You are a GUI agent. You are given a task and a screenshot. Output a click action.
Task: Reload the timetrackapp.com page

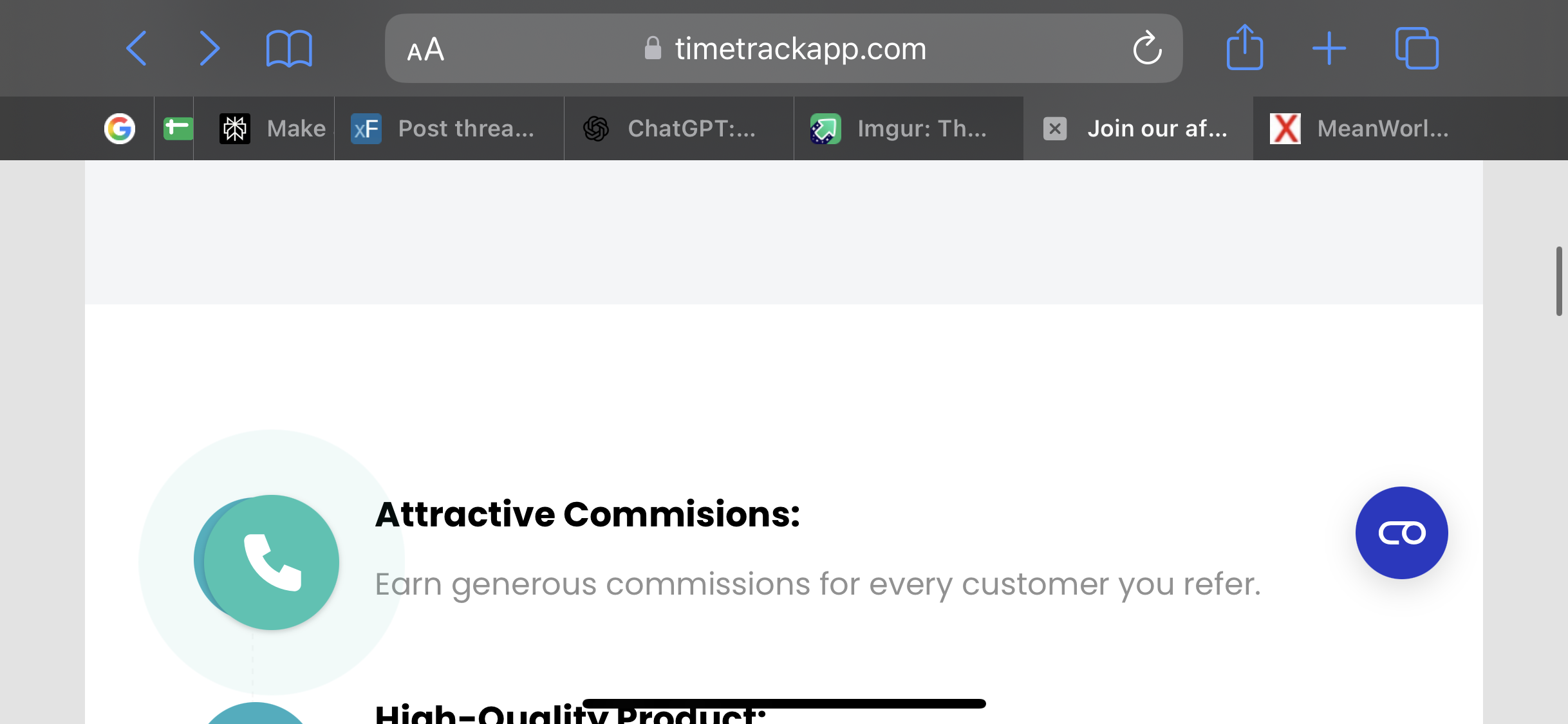[x=1147, y=48]
